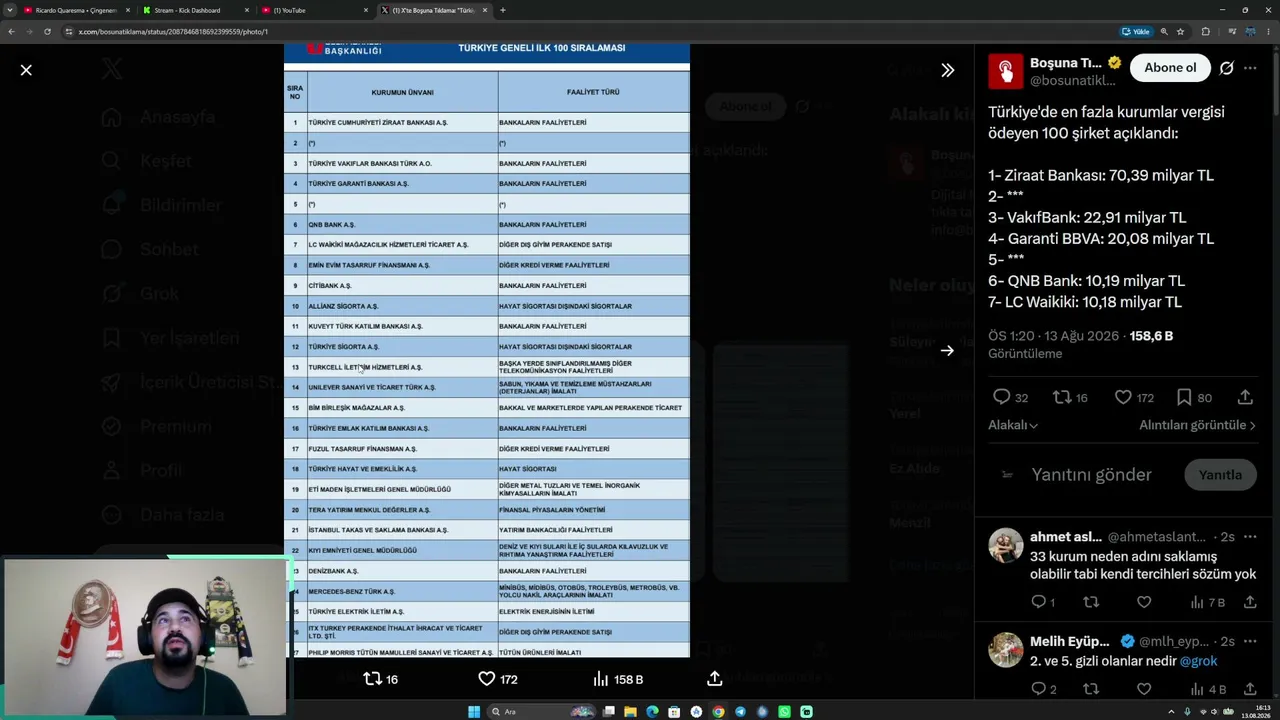The width and height of the screenshot is (1280, 720).
Task: Switch to Ricardo Quaresma YouTube tab
Action: (x=76, y=10)
